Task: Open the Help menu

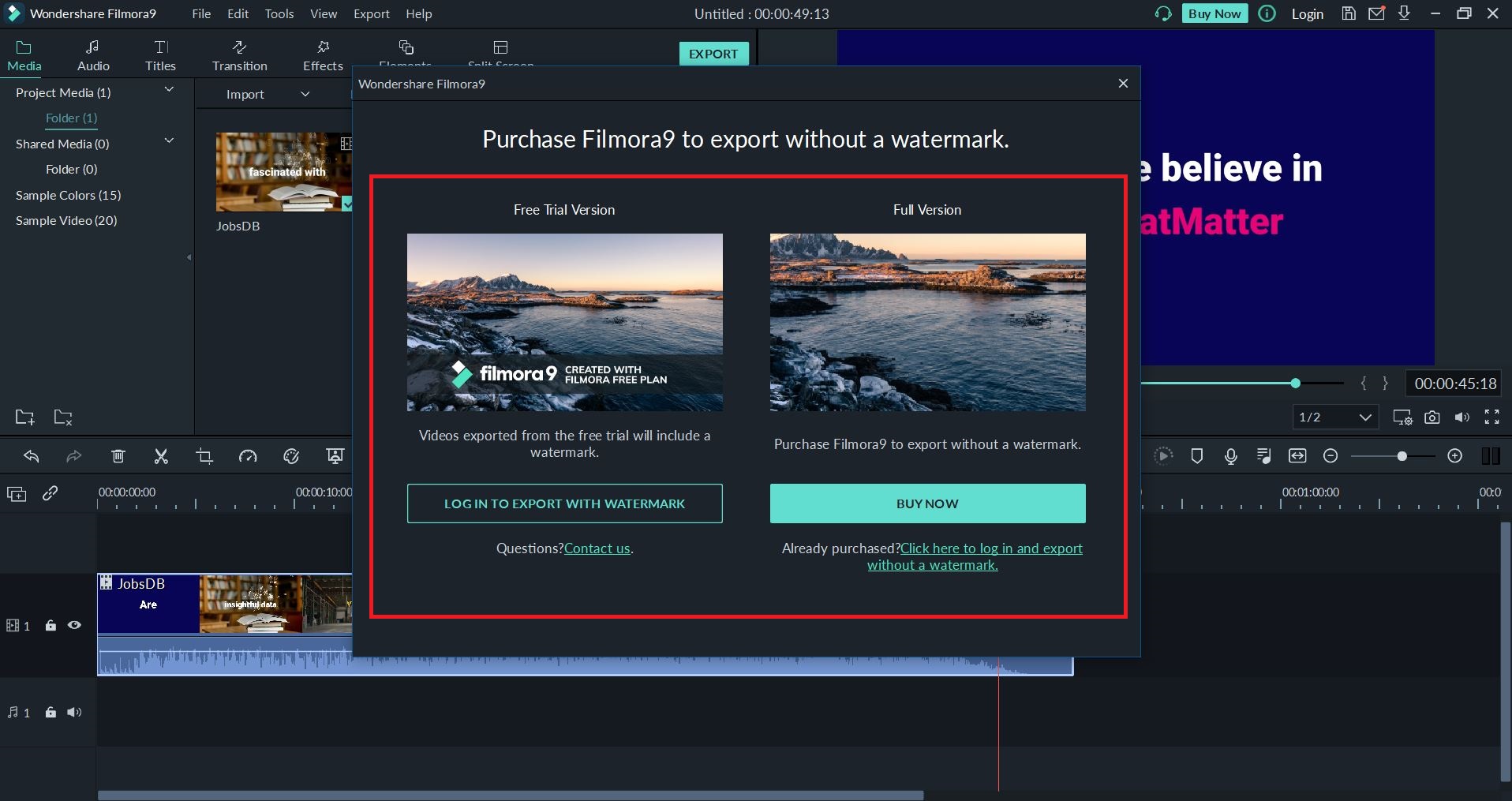Action: click(418, 13)
